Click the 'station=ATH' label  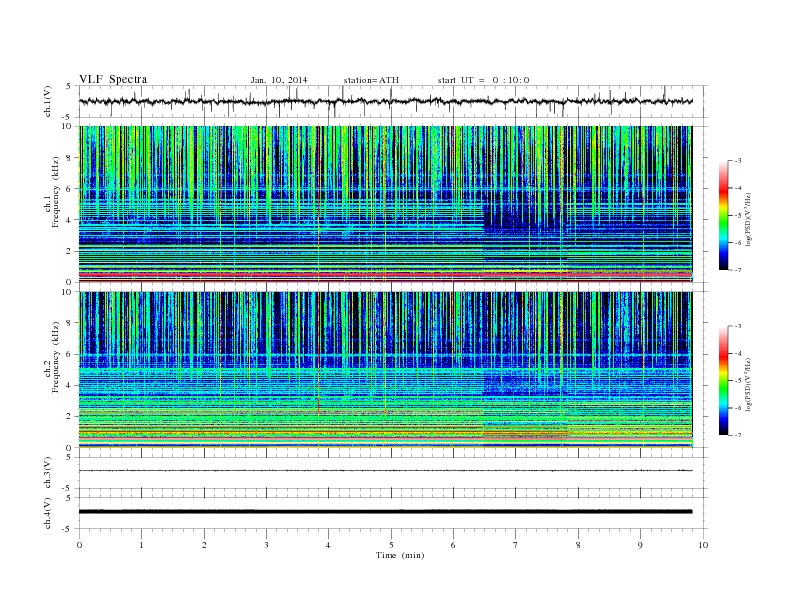pos(371,80)
